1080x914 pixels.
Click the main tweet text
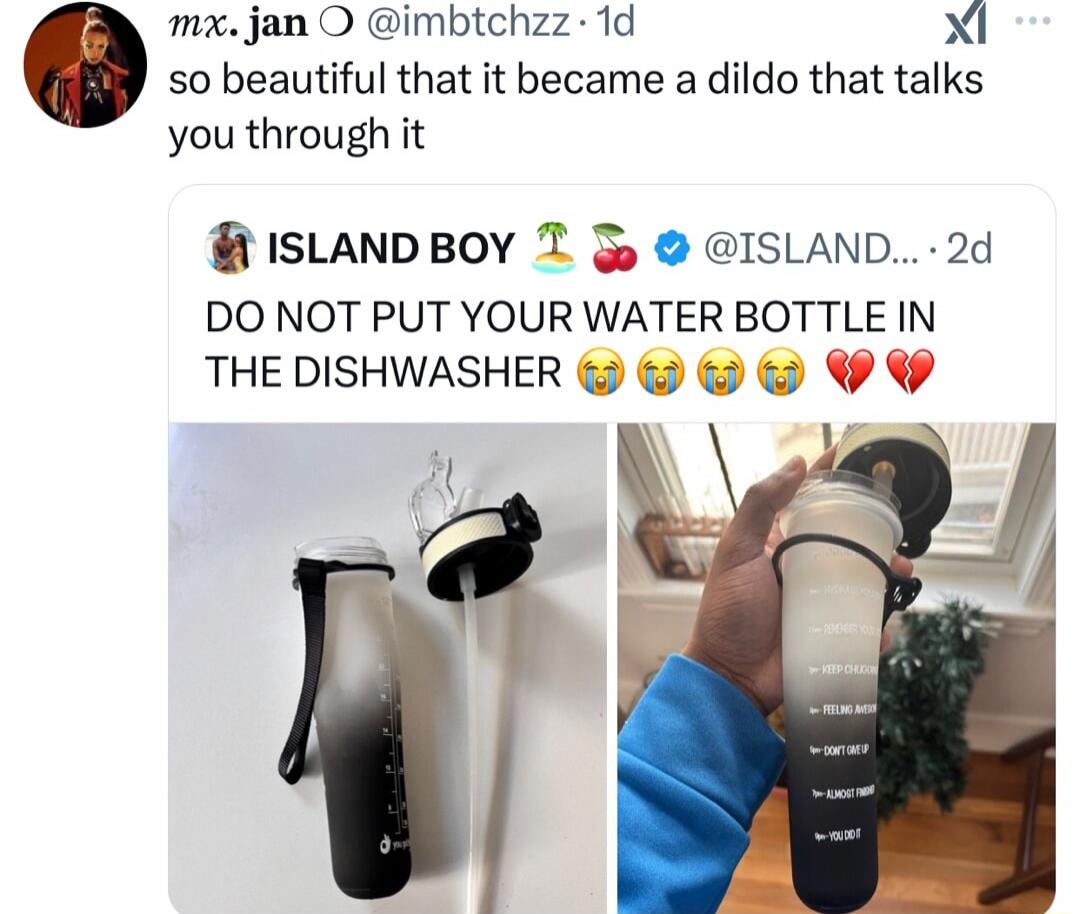tap(576, 106)
